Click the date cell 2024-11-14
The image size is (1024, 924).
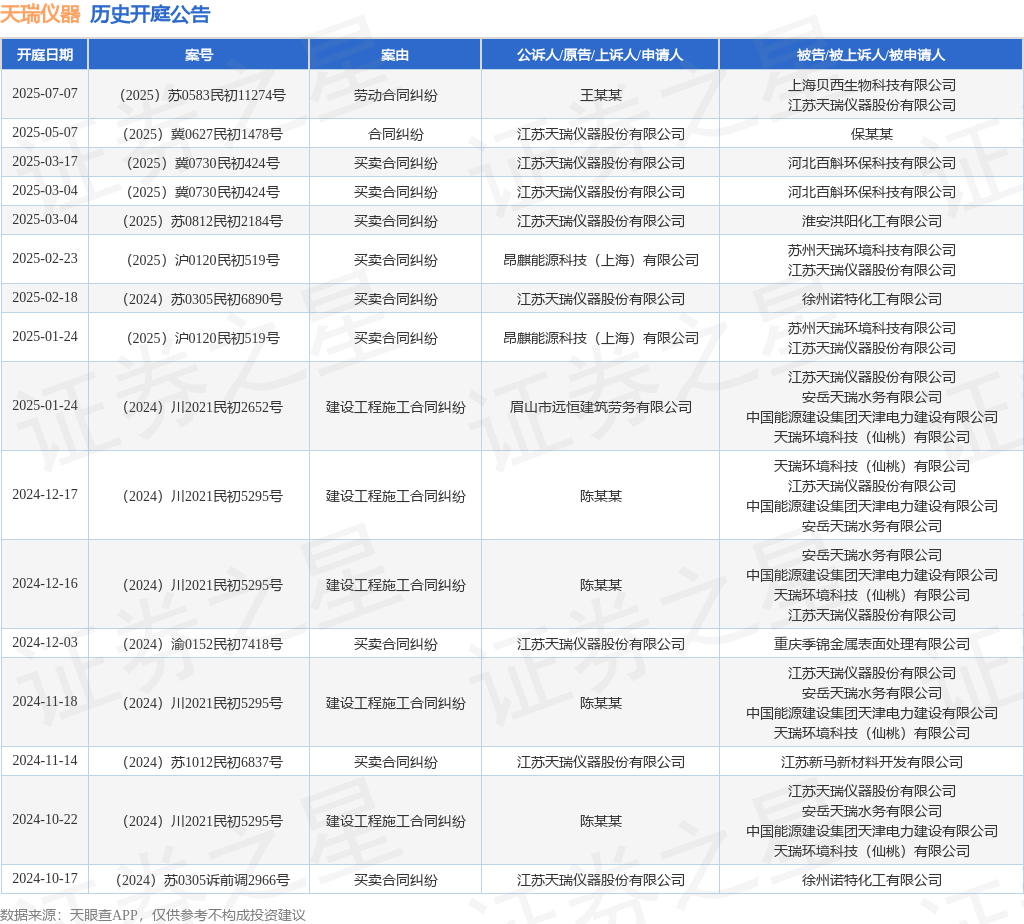tap(44, 761)
